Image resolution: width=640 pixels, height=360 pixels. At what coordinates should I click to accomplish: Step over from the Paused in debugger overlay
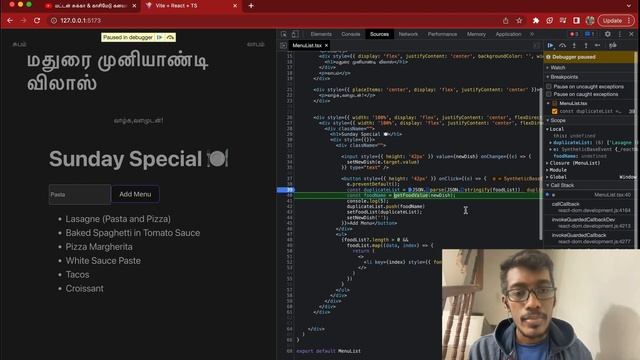[x=170, y=38]
